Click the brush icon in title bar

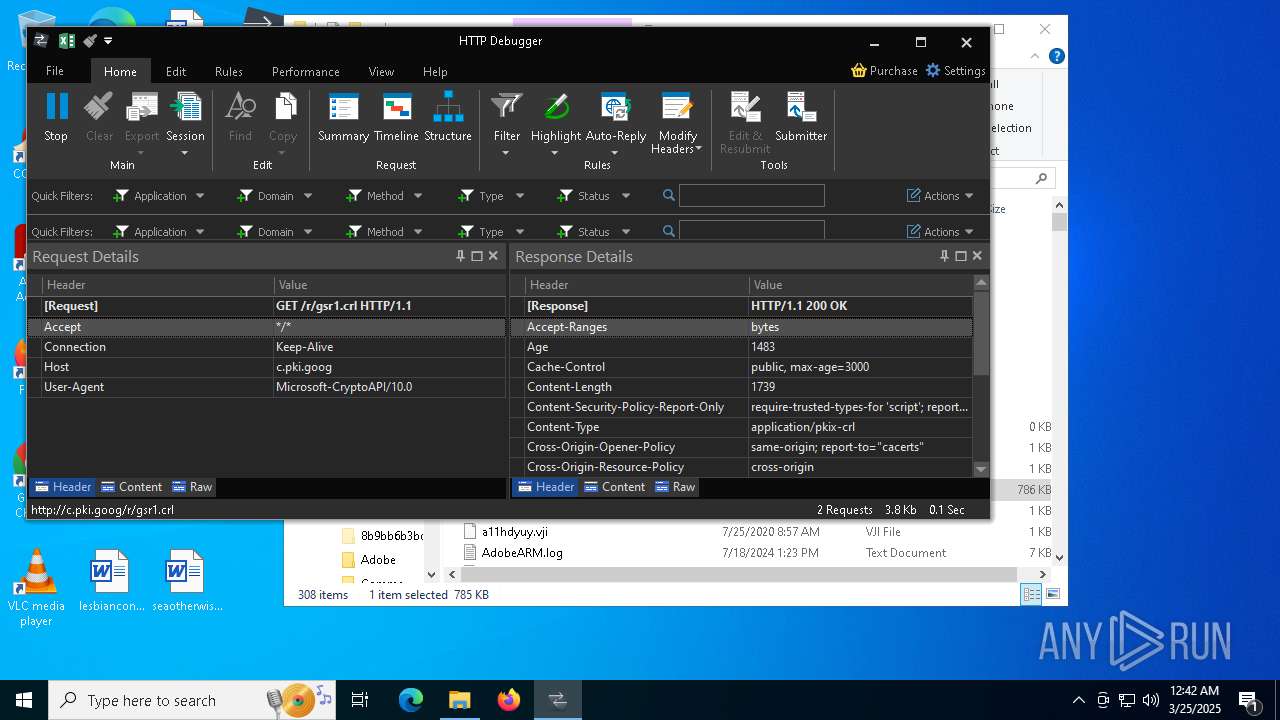click(90, 41)
